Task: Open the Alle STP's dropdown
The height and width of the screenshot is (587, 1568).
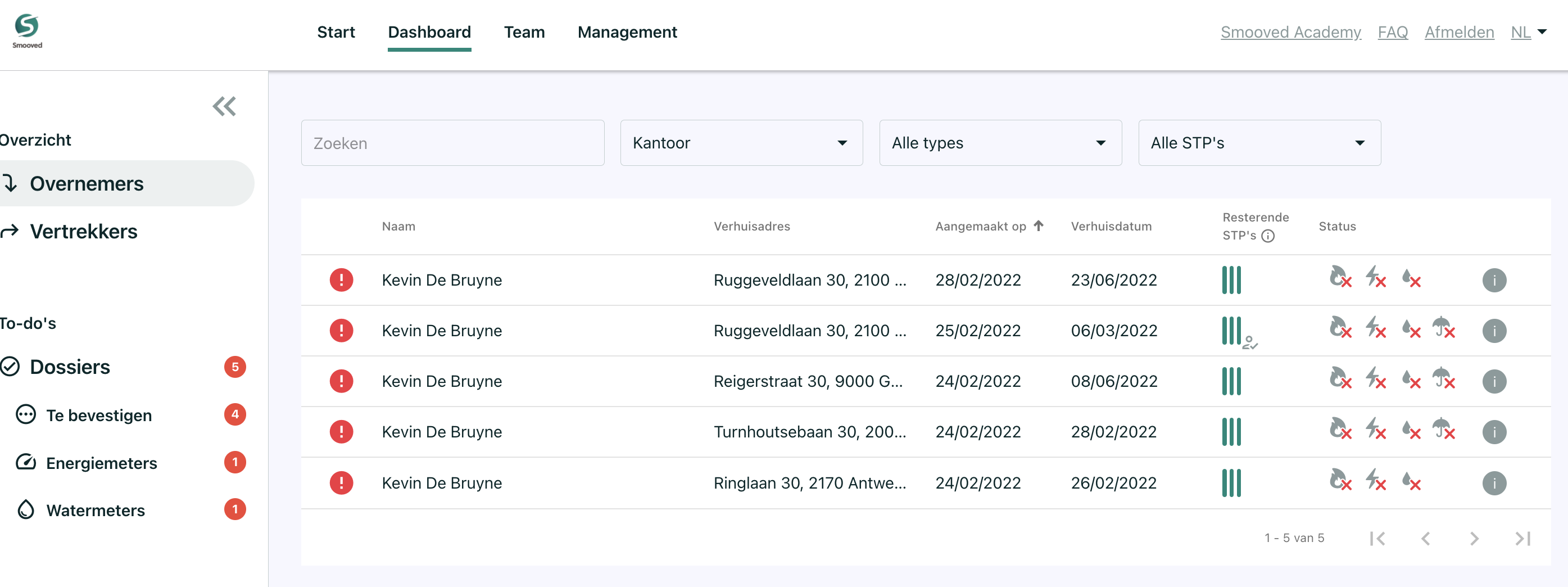Action: (x=1259, y=143)
